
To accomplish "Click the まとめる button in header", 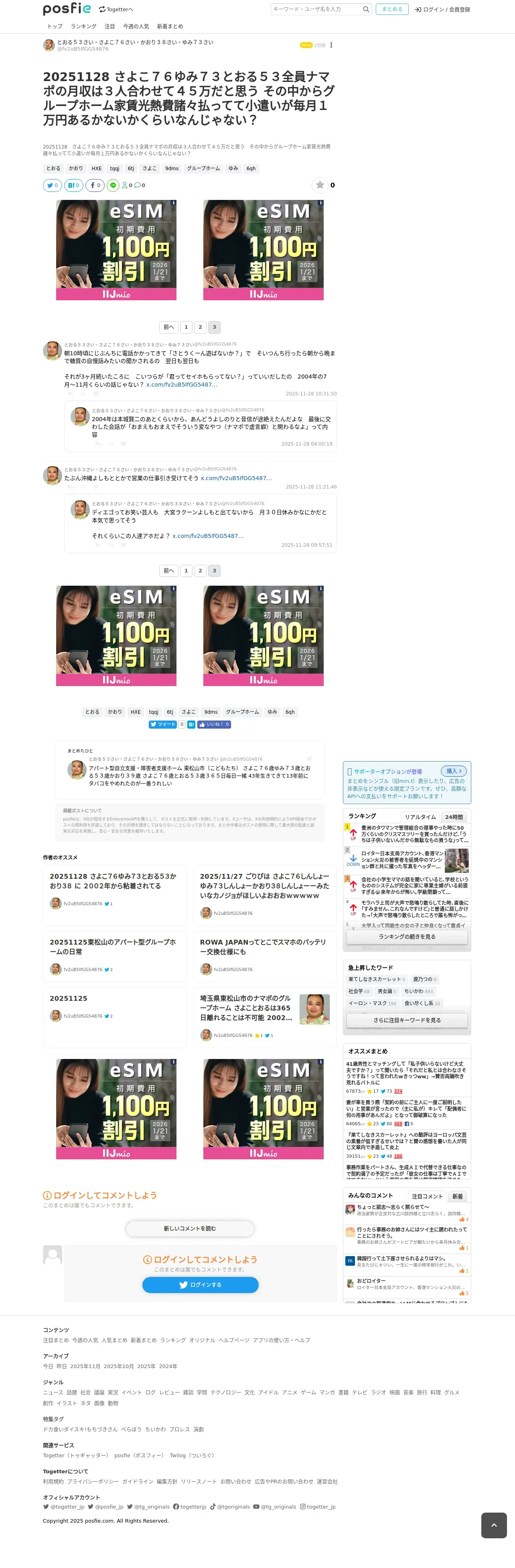I will tap(392, 9).
